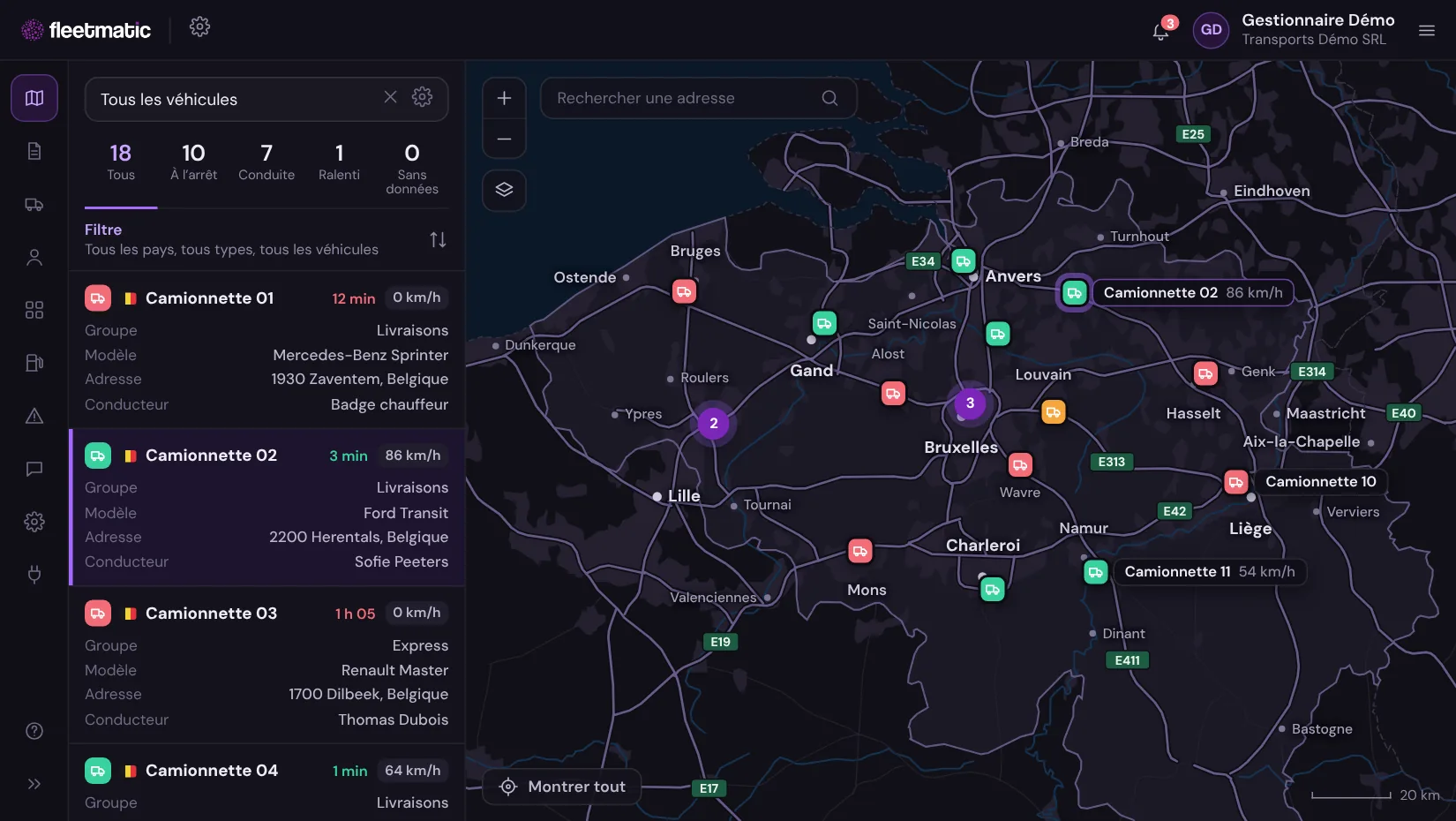Open the map layers selector
Viewport: 1456px width, 821px height.
(504, 190)
